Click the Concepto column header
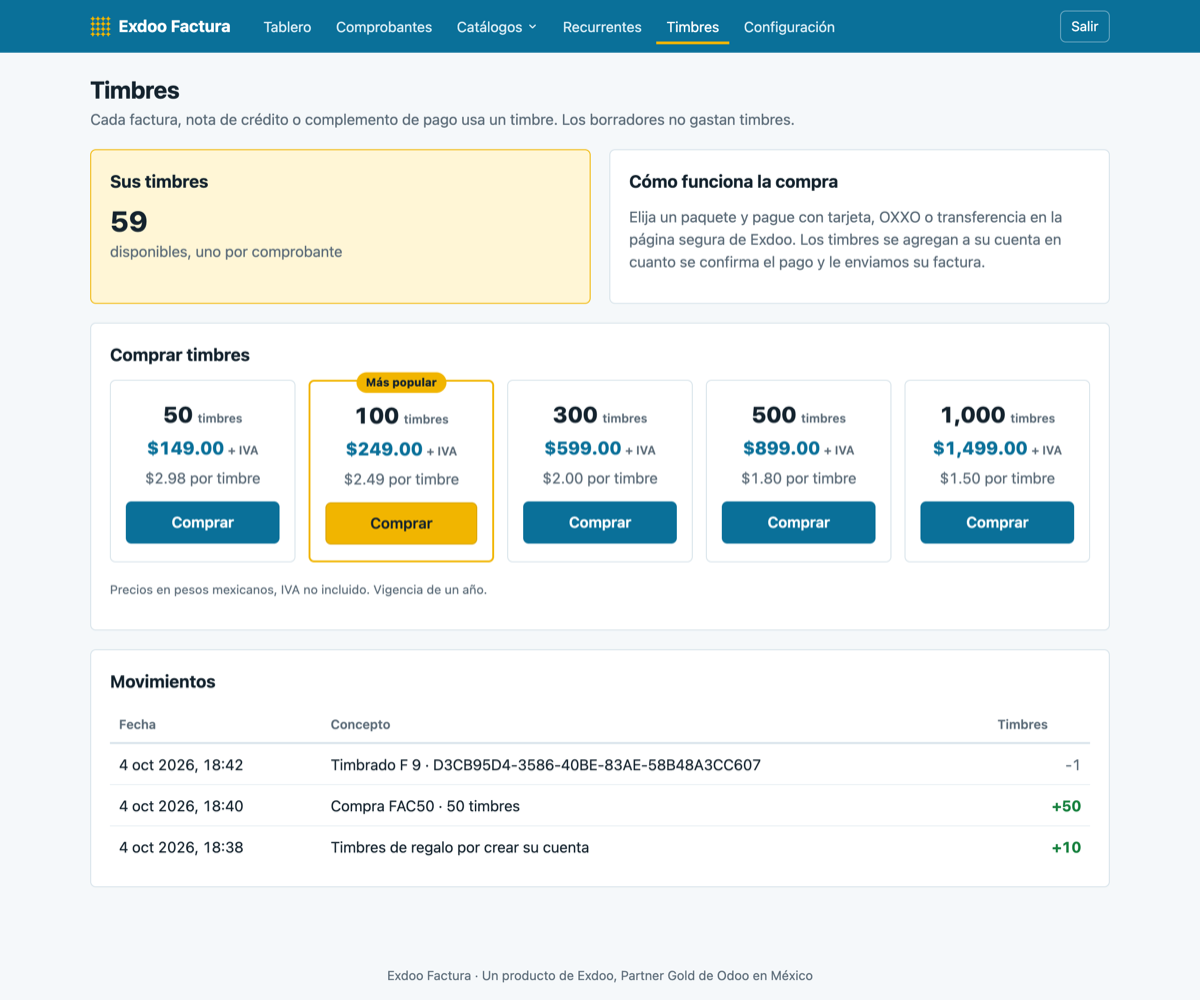This screenshot has height=1000, width=1200. click(361, 724)
